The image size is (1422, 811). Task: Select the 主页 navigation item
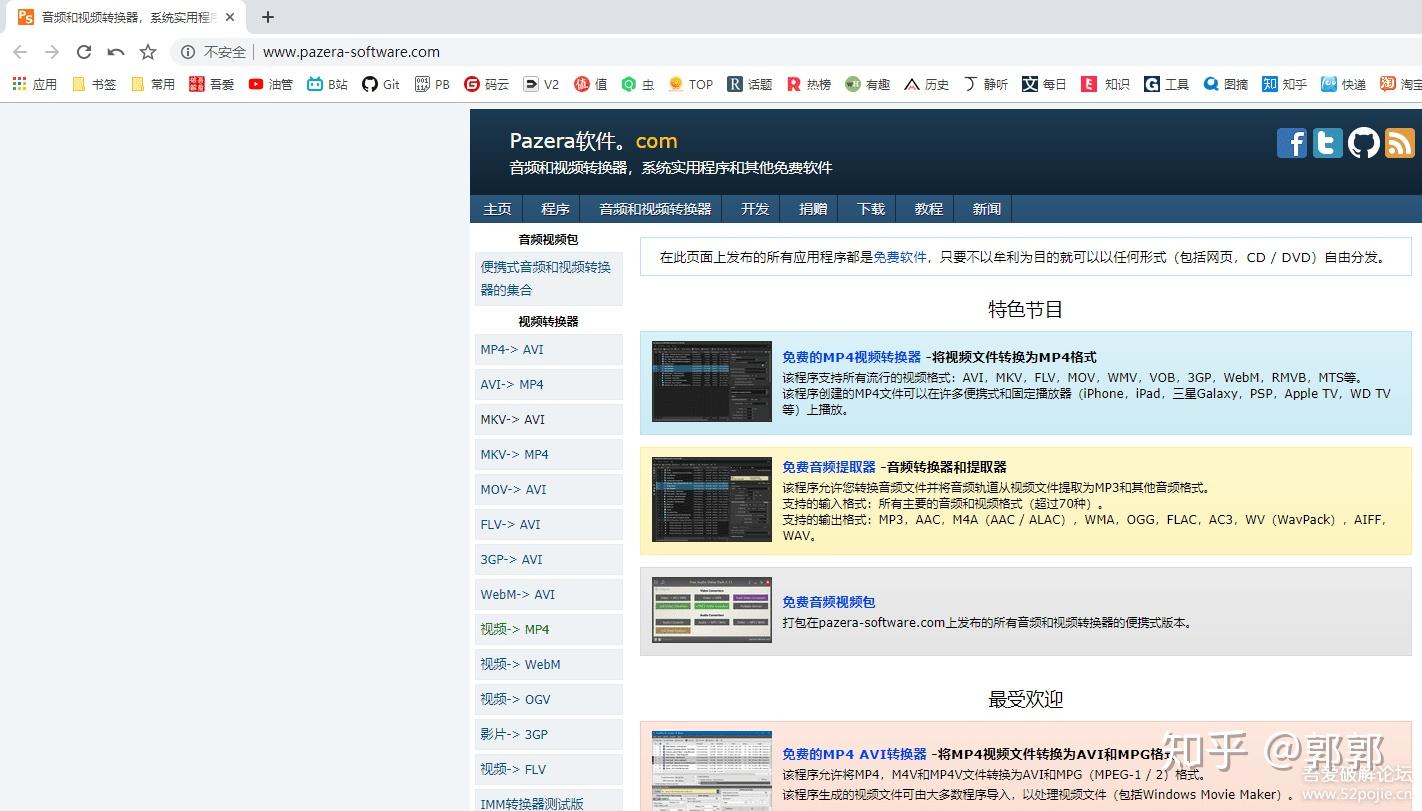(498, 209)
